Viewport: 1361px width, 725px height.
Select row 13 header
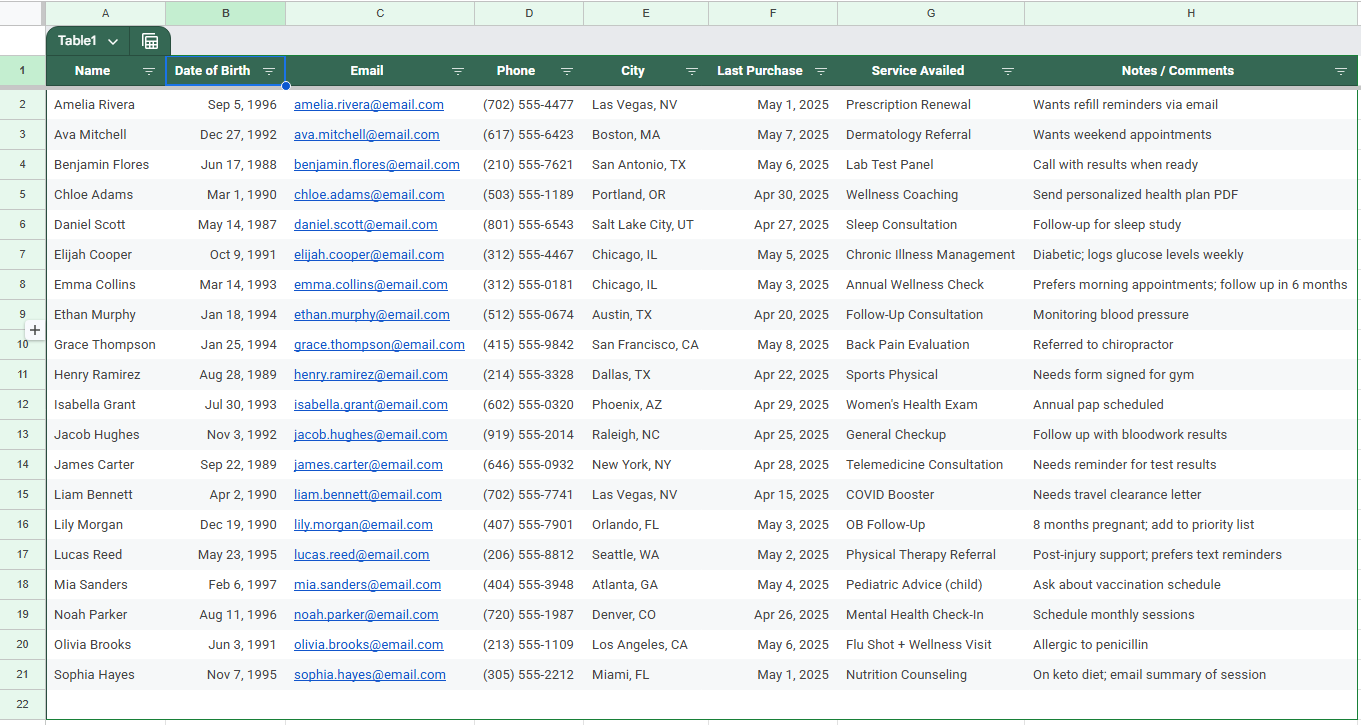(x=23, y=435)
